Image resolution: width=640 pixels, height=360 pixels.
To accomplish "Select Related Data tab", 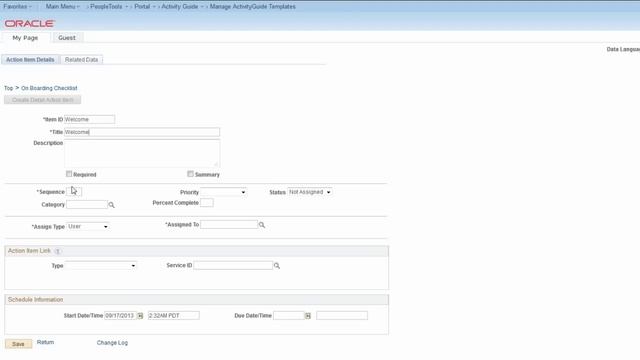I will pos(82,60).
